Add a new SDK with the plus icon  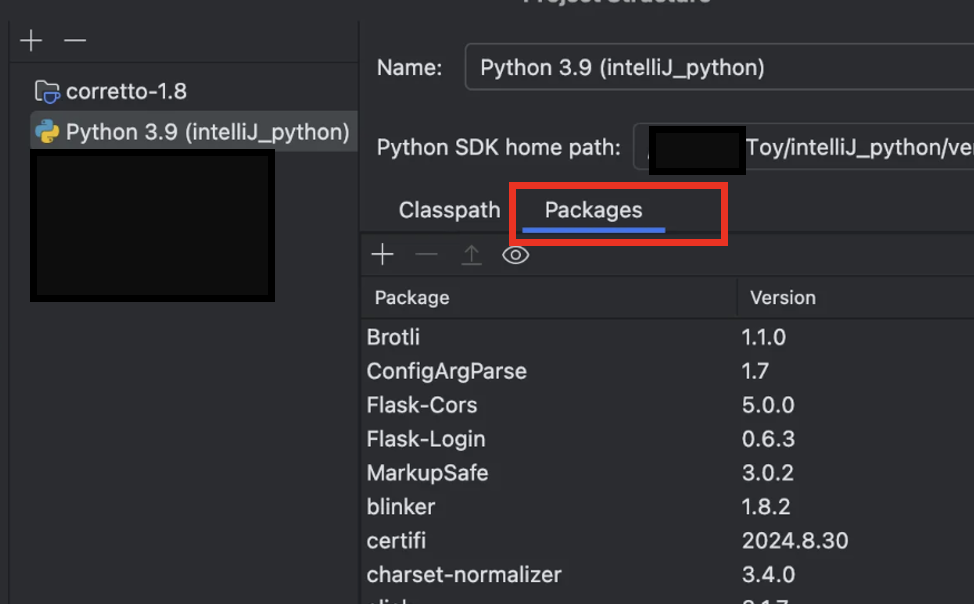(31, 40)
